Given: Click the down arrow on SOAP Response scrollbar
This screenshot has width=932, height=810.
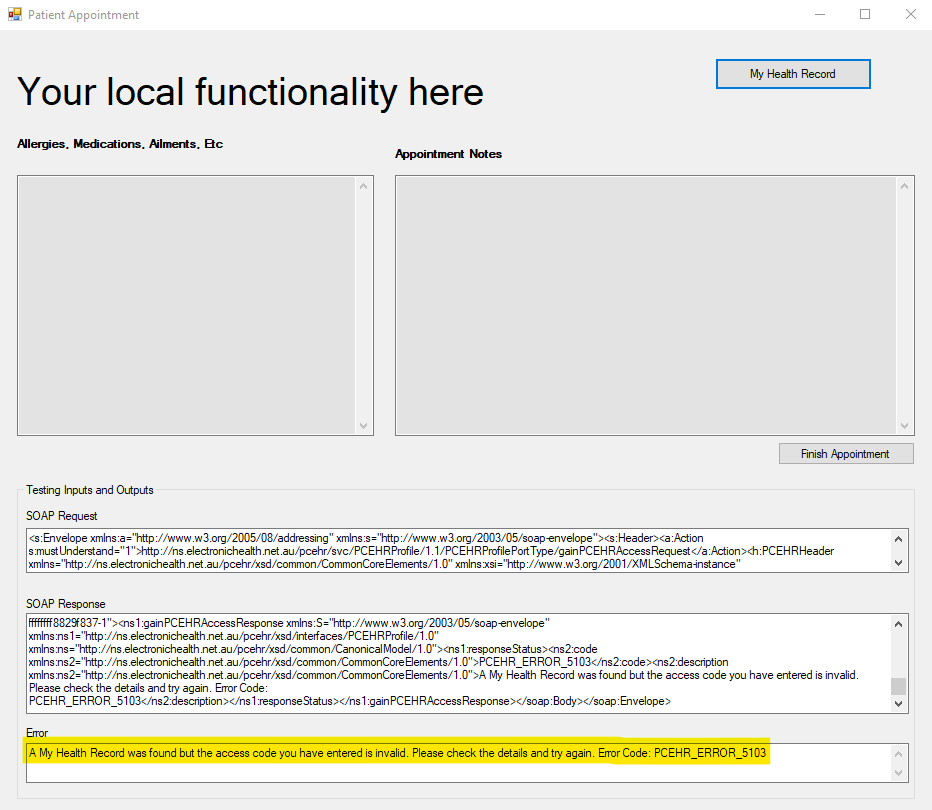Looking at the screenshot, I should coord(899,701).
